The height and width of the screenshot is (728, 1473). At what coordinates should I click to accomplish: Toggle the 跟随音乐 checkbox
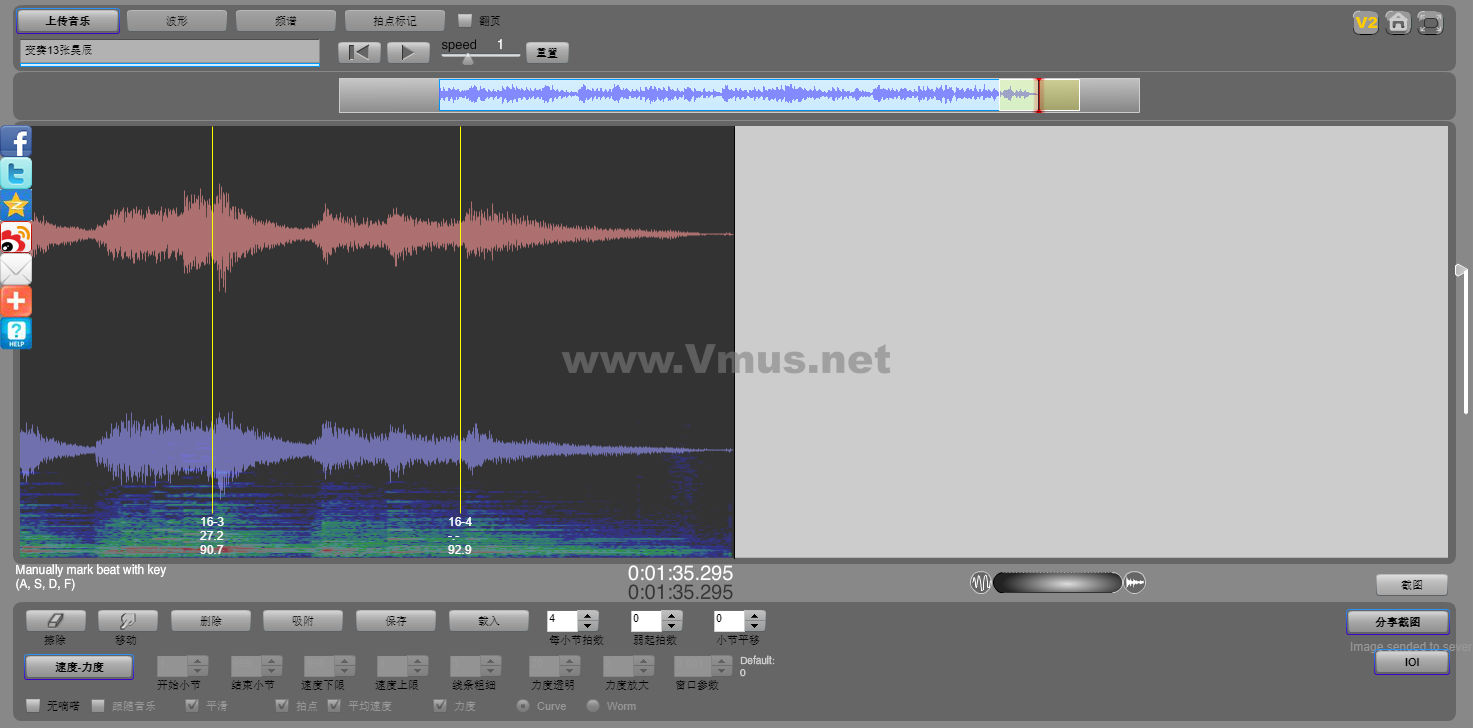coord(98,706)
